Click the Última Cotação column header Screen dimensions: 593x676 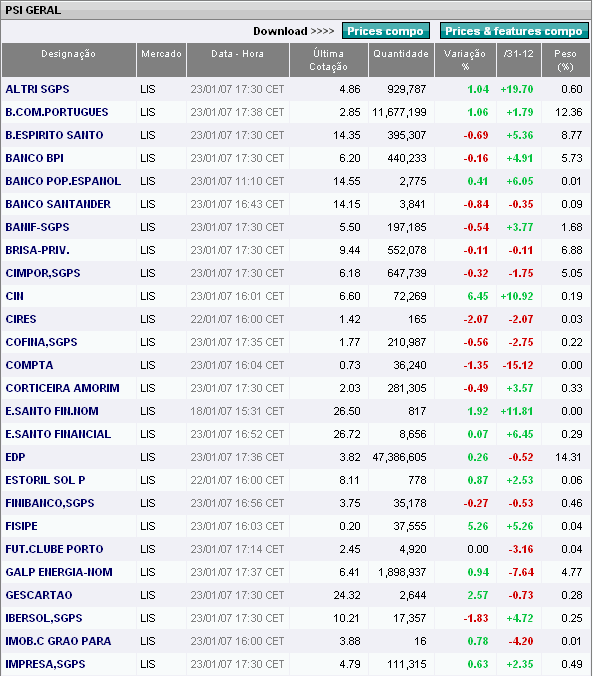click(x=329, y=60)
